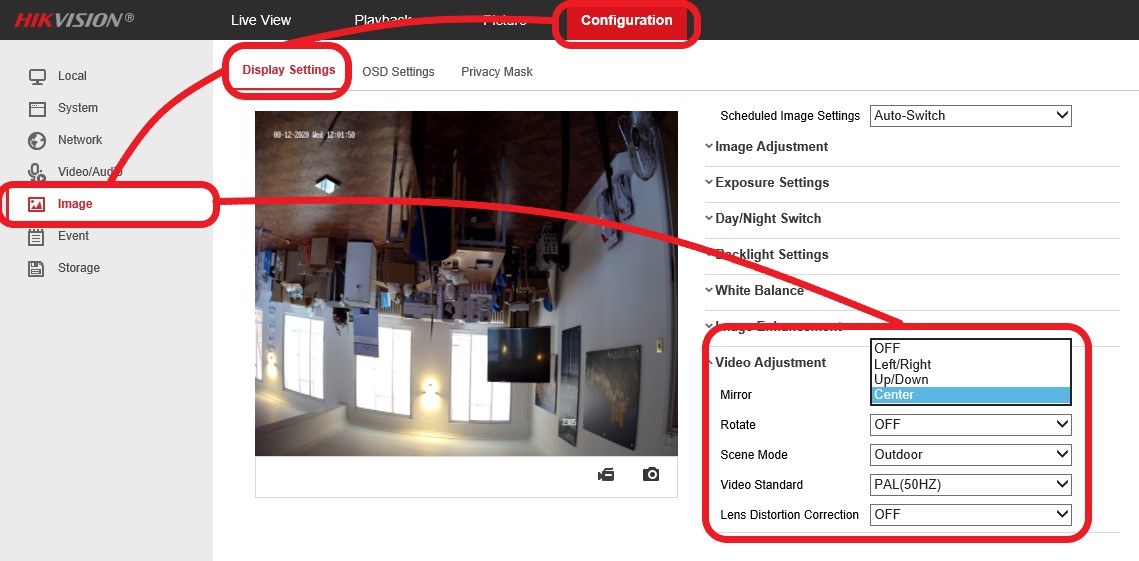
Task: Switch to the Privacy Mask tab
Action: [x=497, y=72]
